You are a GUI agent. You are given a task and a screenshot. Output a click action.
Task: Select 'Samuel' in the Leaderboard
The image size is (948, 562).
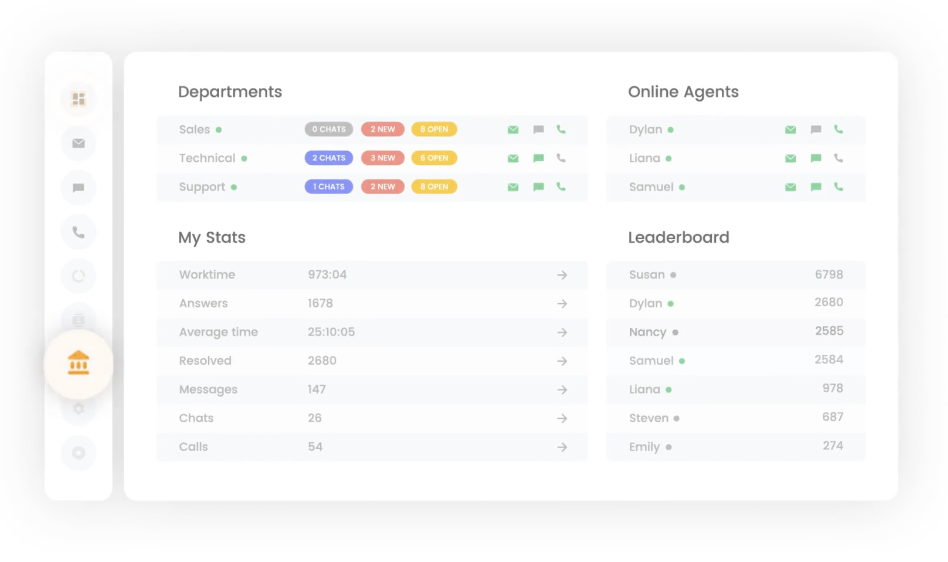(x=651, y=361)
